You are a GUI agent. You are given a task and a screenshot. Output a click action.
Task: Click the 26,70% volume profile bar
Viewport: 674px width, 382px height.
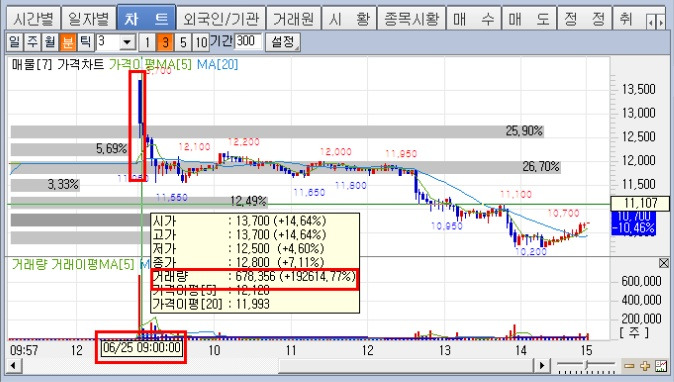click(x=286, y=167)
